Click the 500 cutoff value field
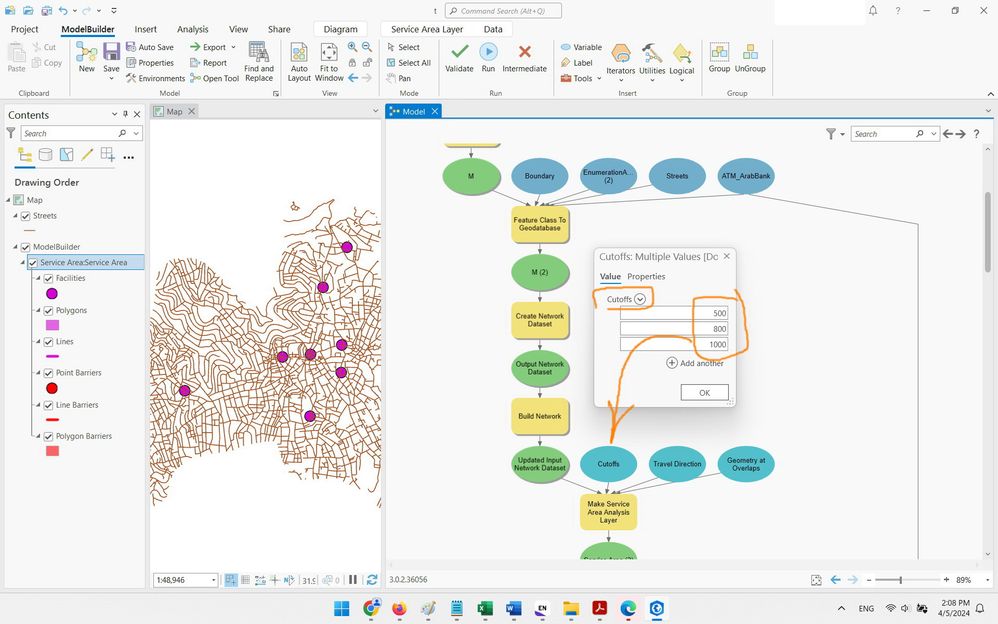Viewport: 998px width, 624px height. click(673, 313)
